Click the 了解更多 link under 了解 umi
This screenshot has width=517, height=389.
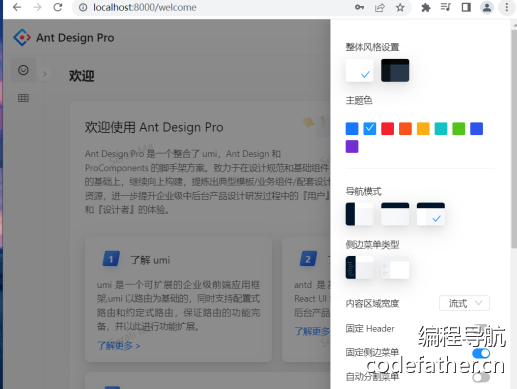click(118, 346)
